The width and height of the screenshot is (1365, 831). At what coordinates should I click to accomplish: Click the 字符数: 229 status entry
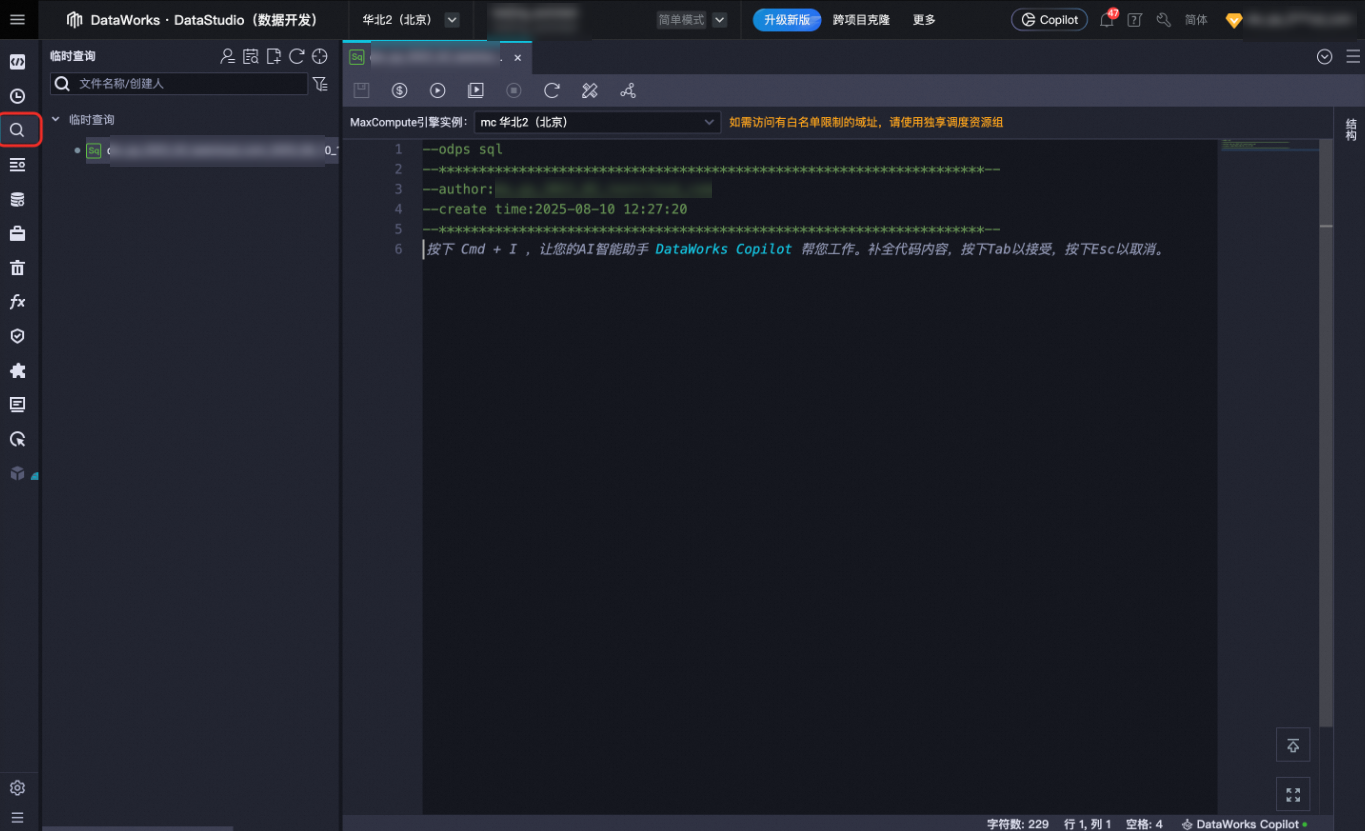(1018, 824)
